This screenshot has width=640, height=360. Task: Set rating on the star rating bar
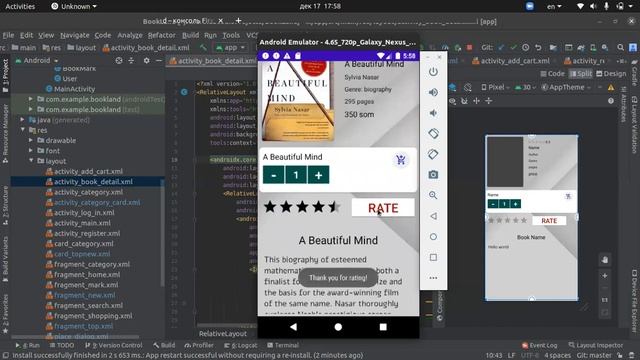(302, 207)
